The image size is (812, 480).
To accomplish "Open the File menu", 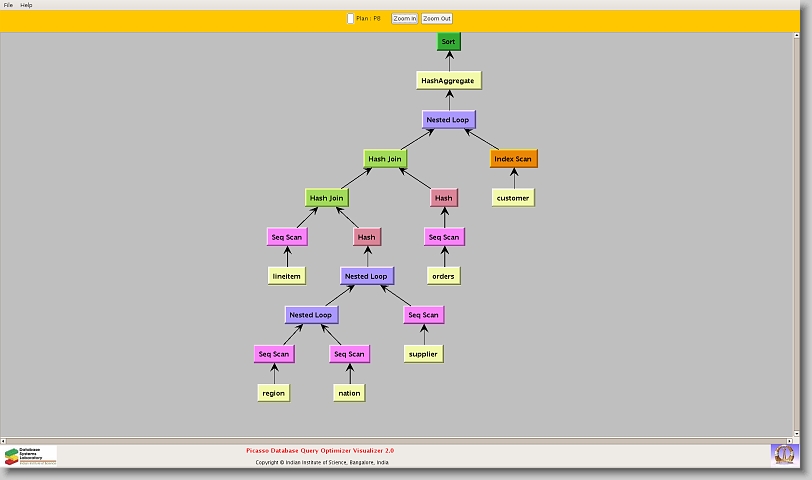I will click(x=8, y=5).
